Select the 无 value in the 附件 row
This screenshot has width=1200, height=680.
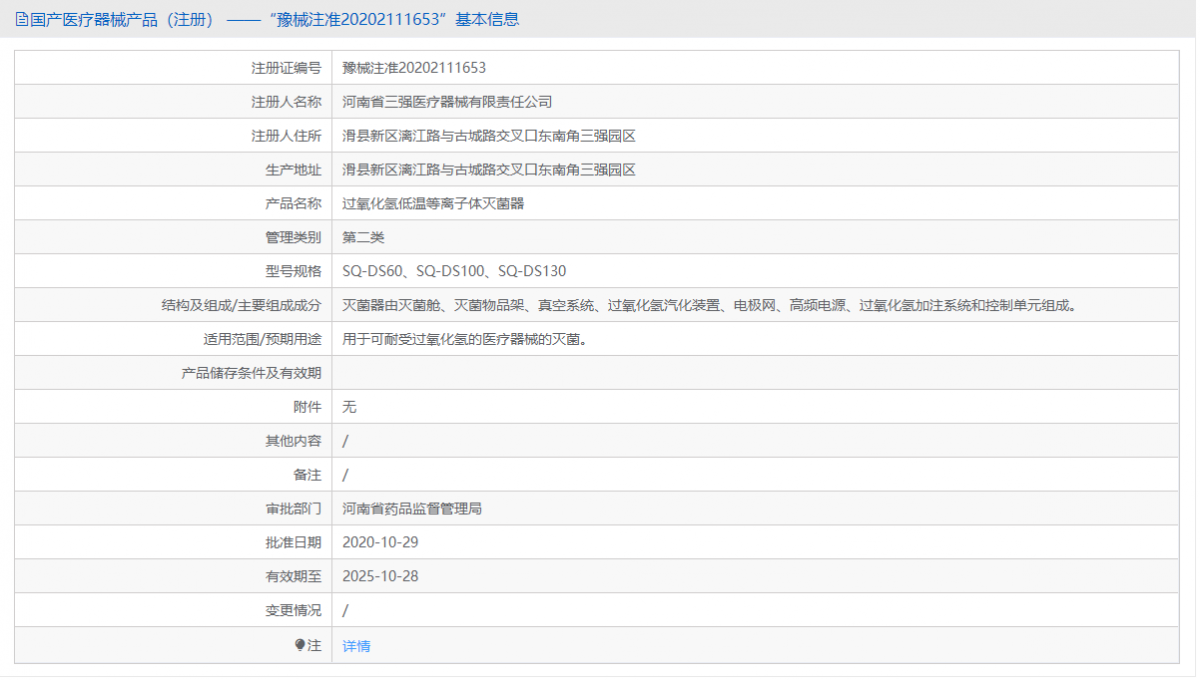[349, 407]
